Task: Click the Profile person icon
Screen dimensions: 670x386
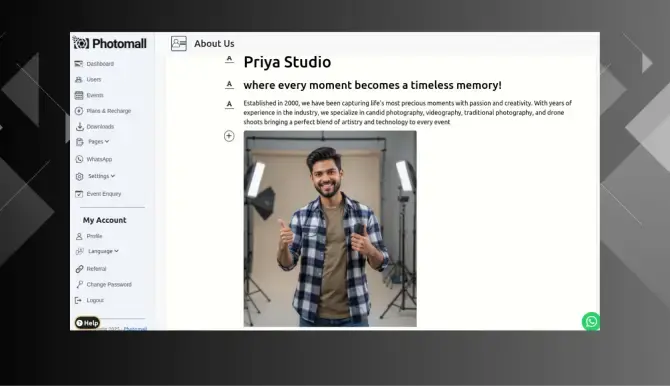Action: [x=79, y=236]
